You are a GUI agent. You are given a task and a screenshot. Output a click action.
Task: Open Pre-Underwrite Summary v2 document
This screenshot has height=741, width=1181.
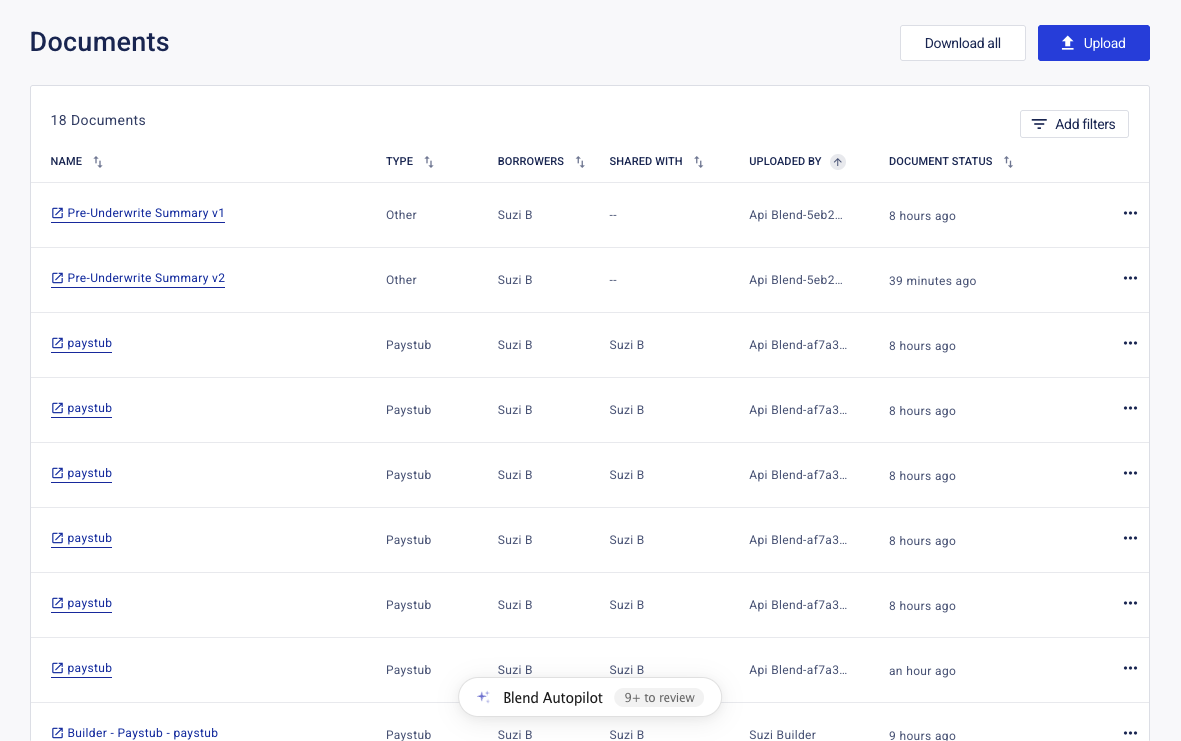145,279
